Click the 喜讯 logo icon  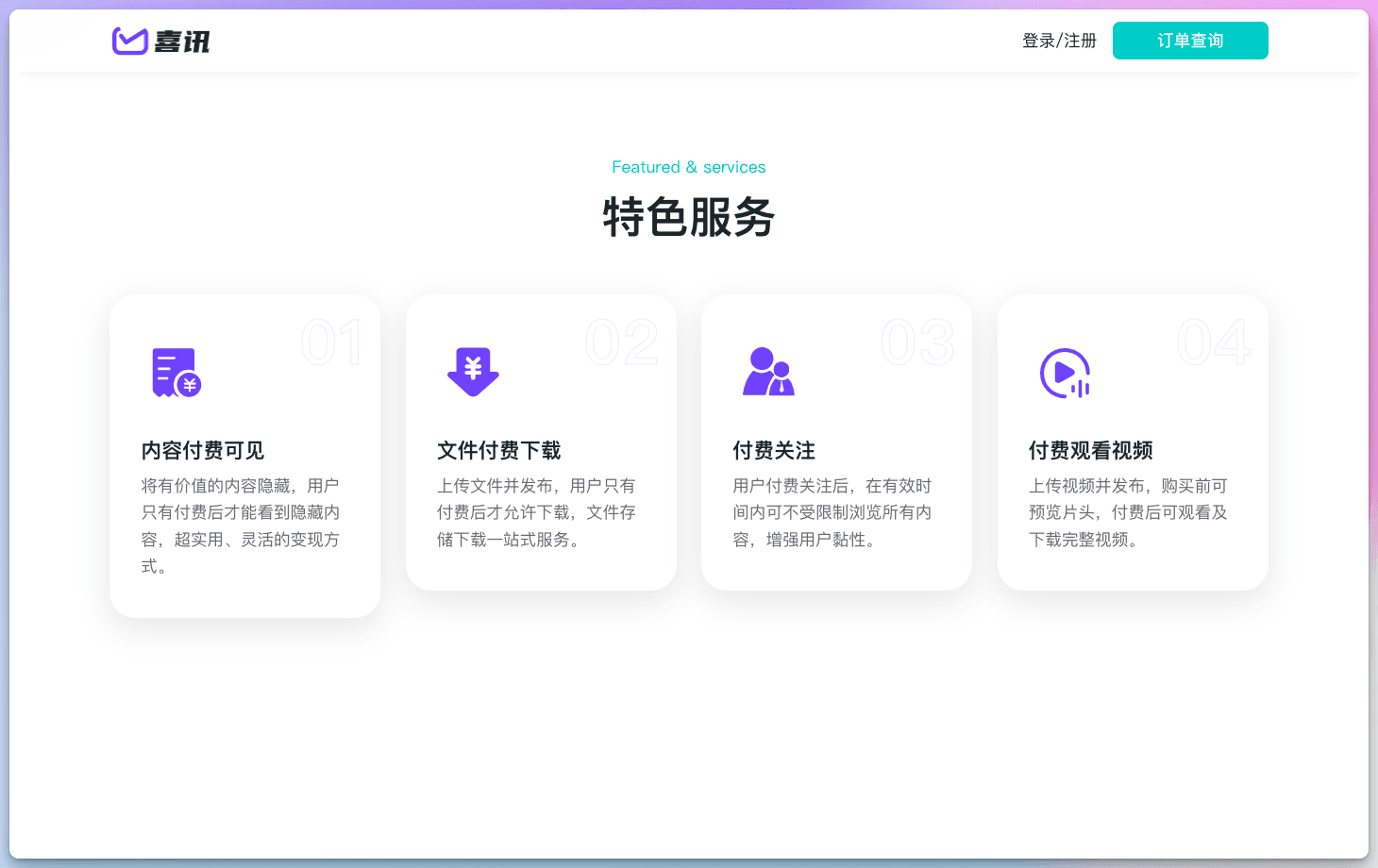tap(130, 41)
